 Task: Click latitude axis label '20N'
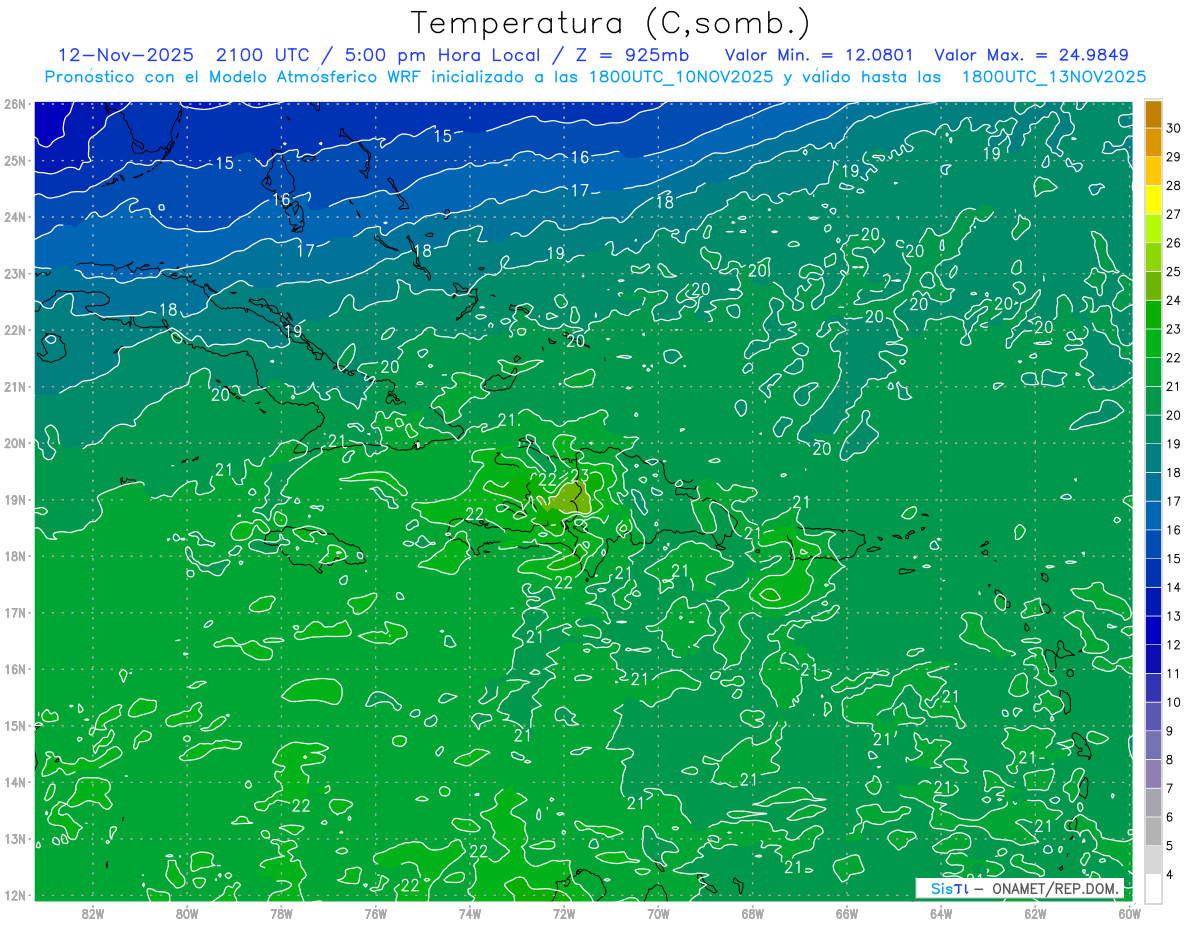[14, 443]
